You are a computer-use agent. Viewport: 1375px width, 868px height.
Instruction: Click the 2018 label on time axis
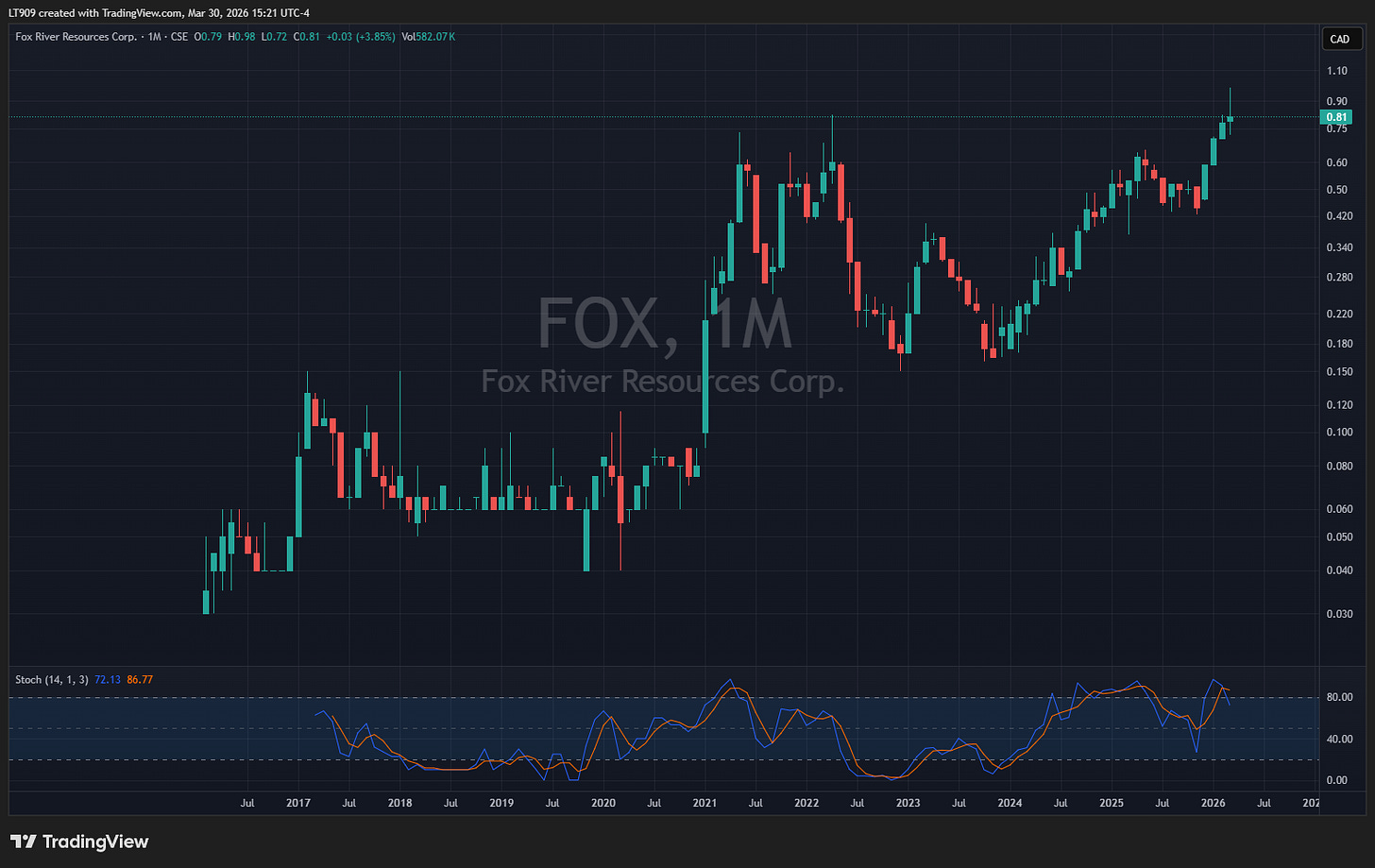pyautogui.click(x=399, y=804)
